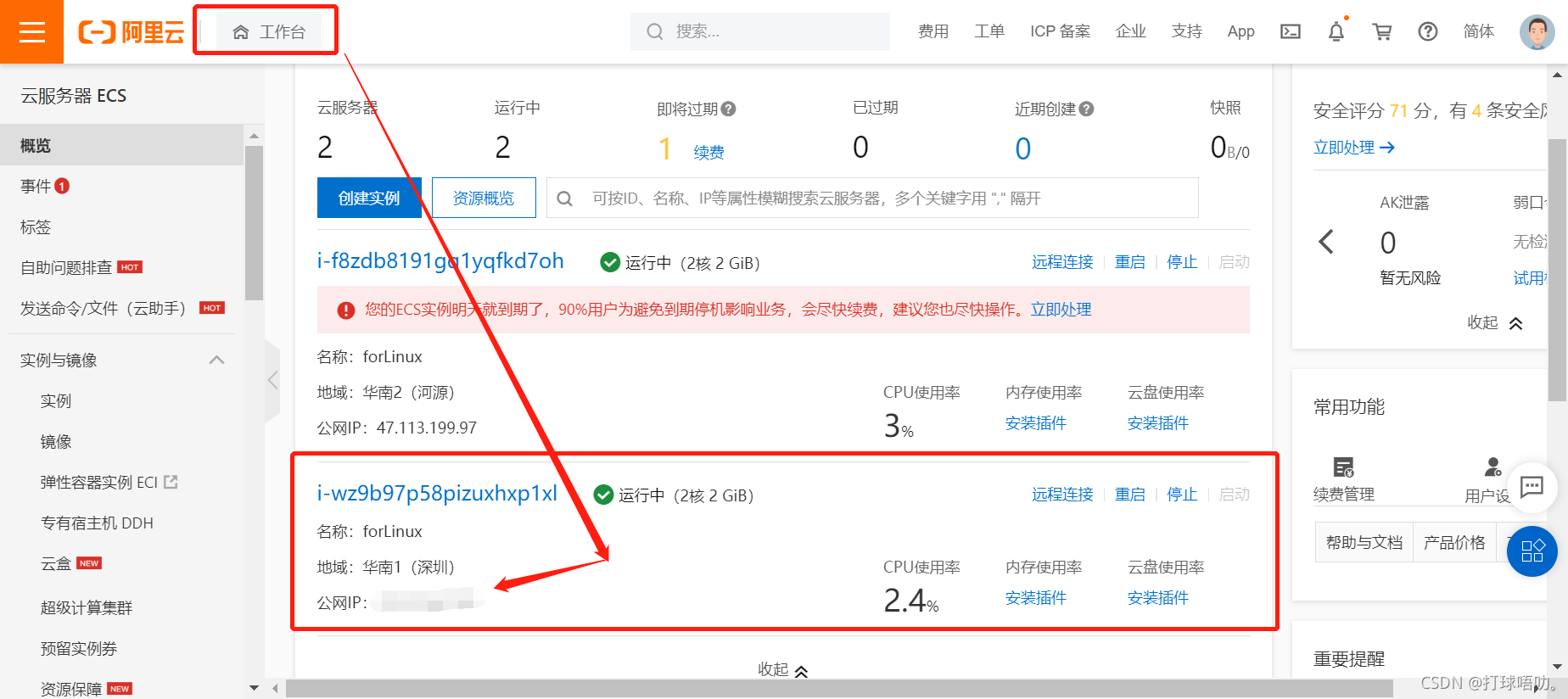Screen dimensions: 1568x699
Task: Click the blue quick-access grid button
Action: pos(1532,551)
